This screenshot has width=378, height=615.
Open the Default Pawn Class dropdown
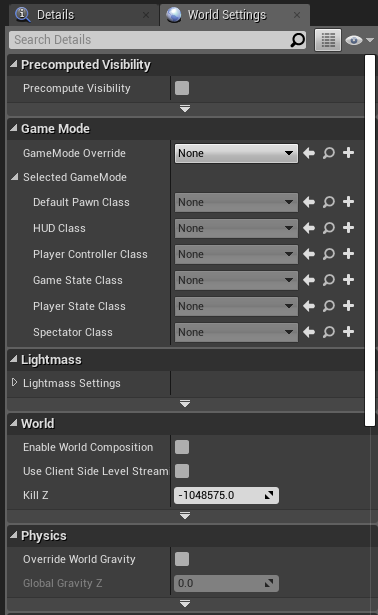[236, 202]
